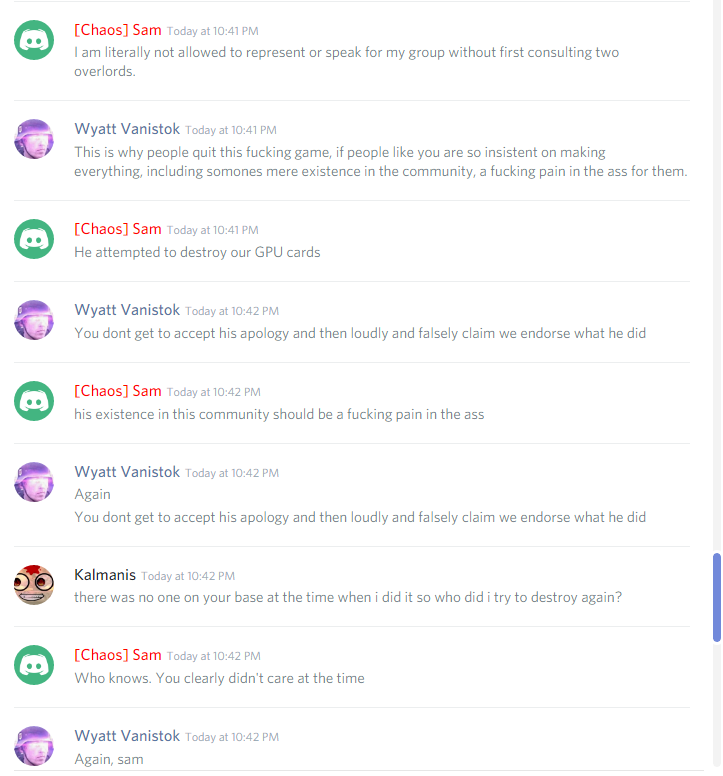The width and height of the screenshot is (723, 776).
Task: Click the [Chaos] Sam username at the top
Action: pyautogui.click(x=118, y=30)
